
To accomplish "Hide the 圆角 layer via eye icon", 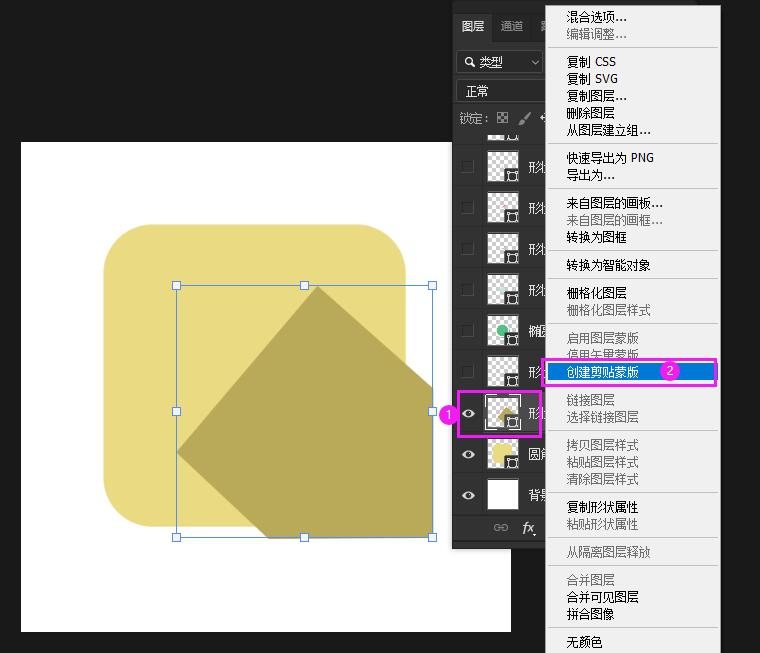I will pyautogui.click(x=468, y=454).
